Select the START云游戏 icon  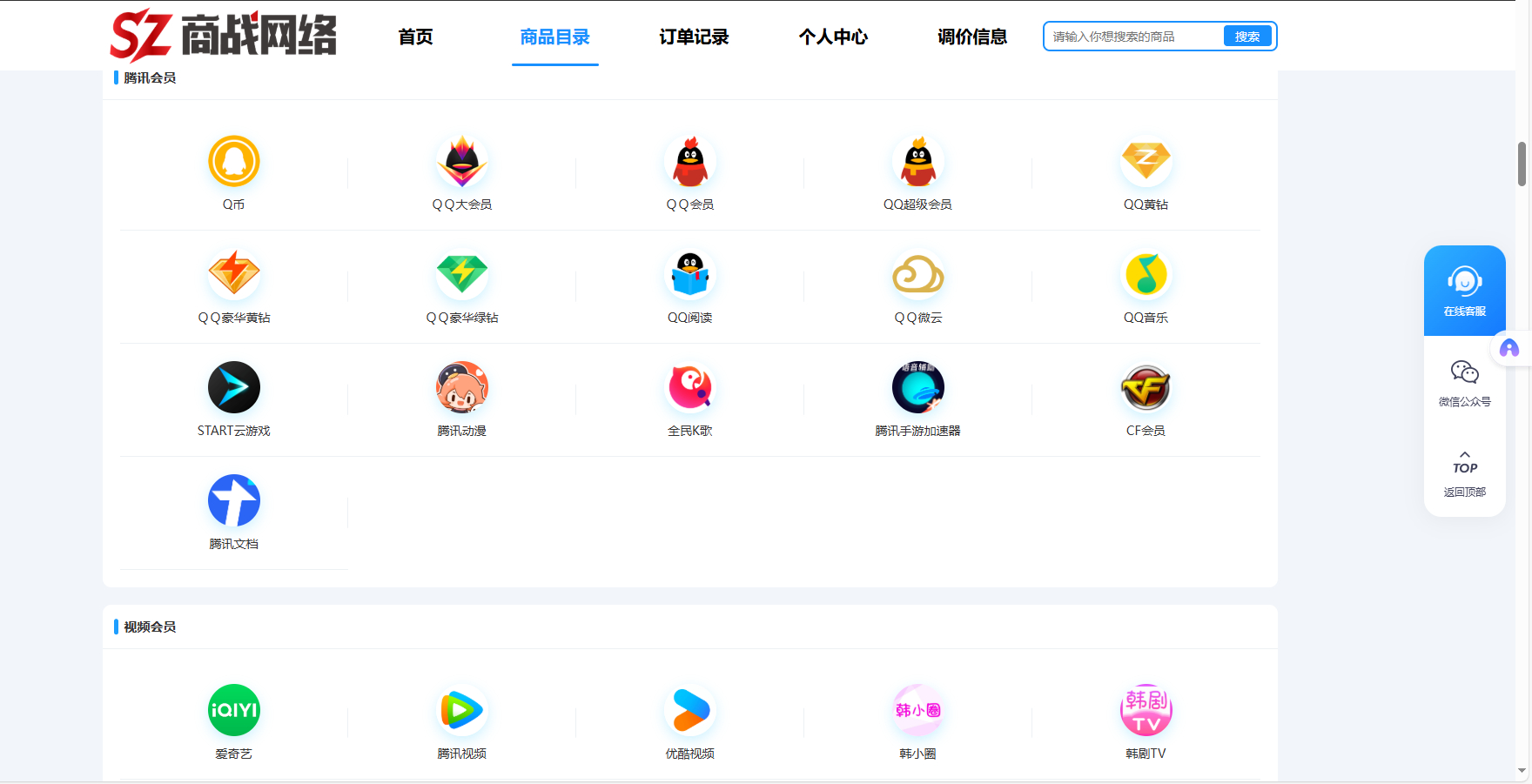pos(234,387)
